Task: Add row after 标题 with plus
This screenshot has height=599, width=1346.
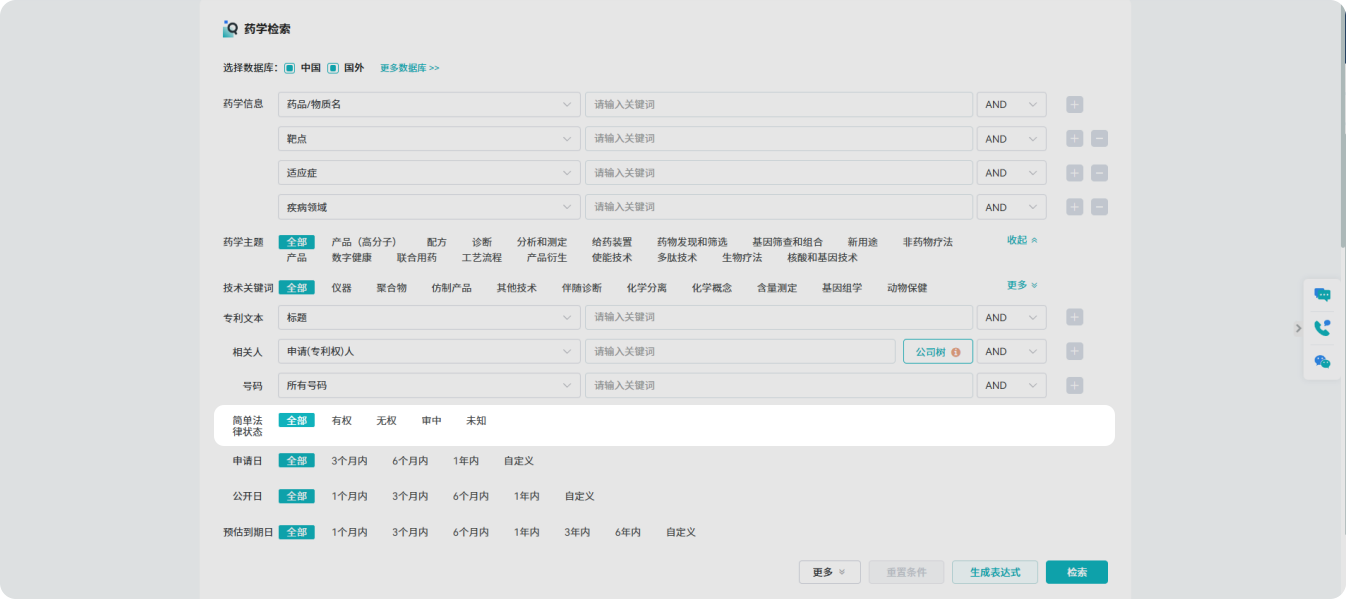Action: click(x=1075, y=317)
